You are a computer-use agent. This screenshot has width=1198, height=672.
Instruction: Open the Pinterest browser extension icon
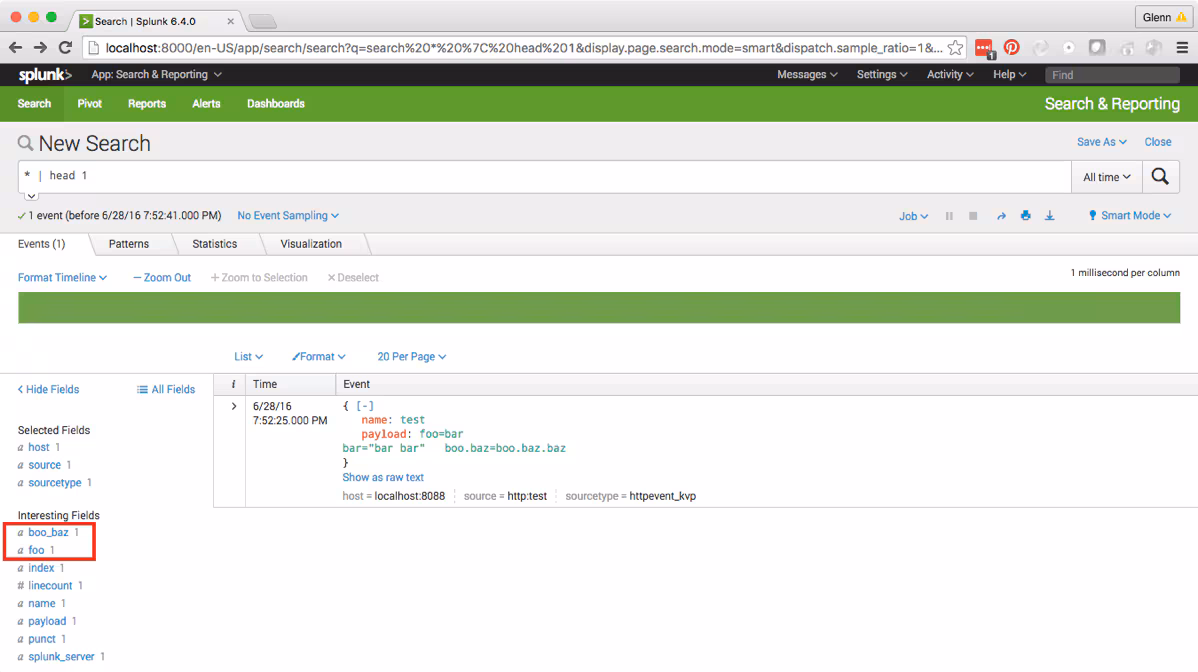(1011, 47)
